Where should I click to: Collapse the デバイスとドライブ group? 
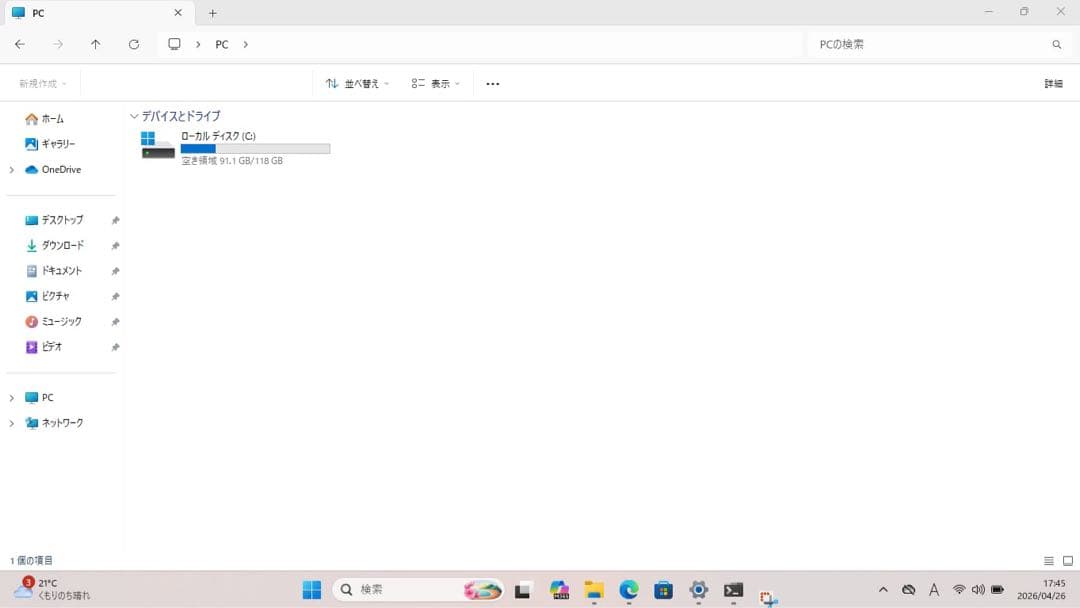coord(134,116)
